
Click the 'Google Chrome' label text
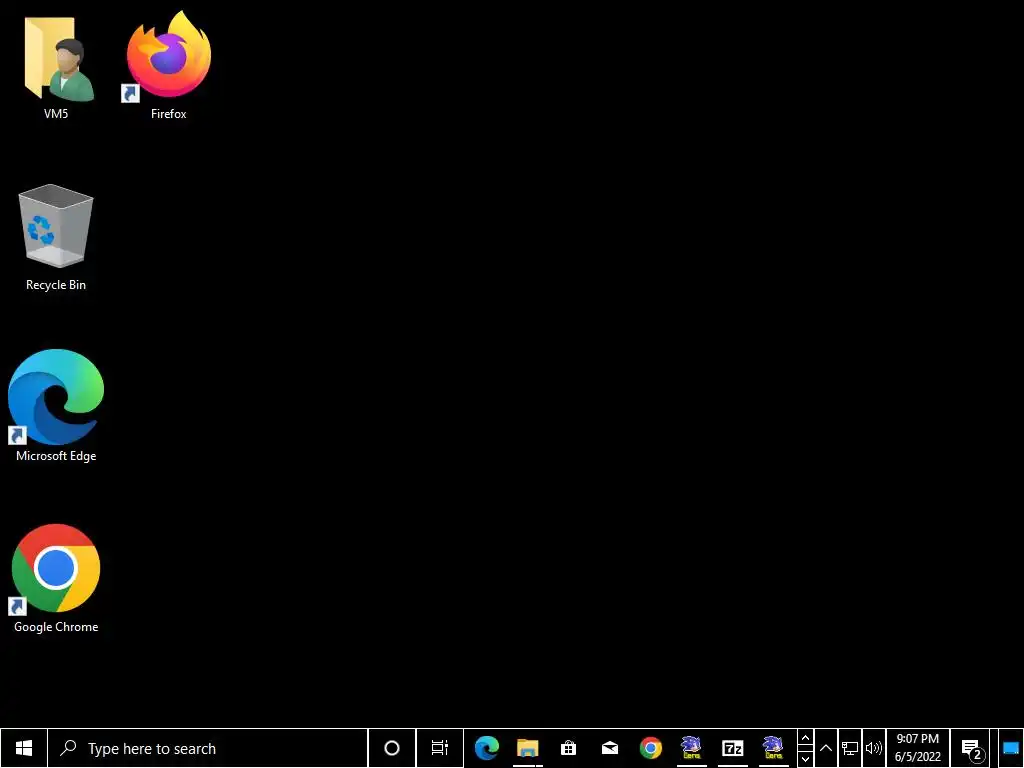click(x=56, y=627)
